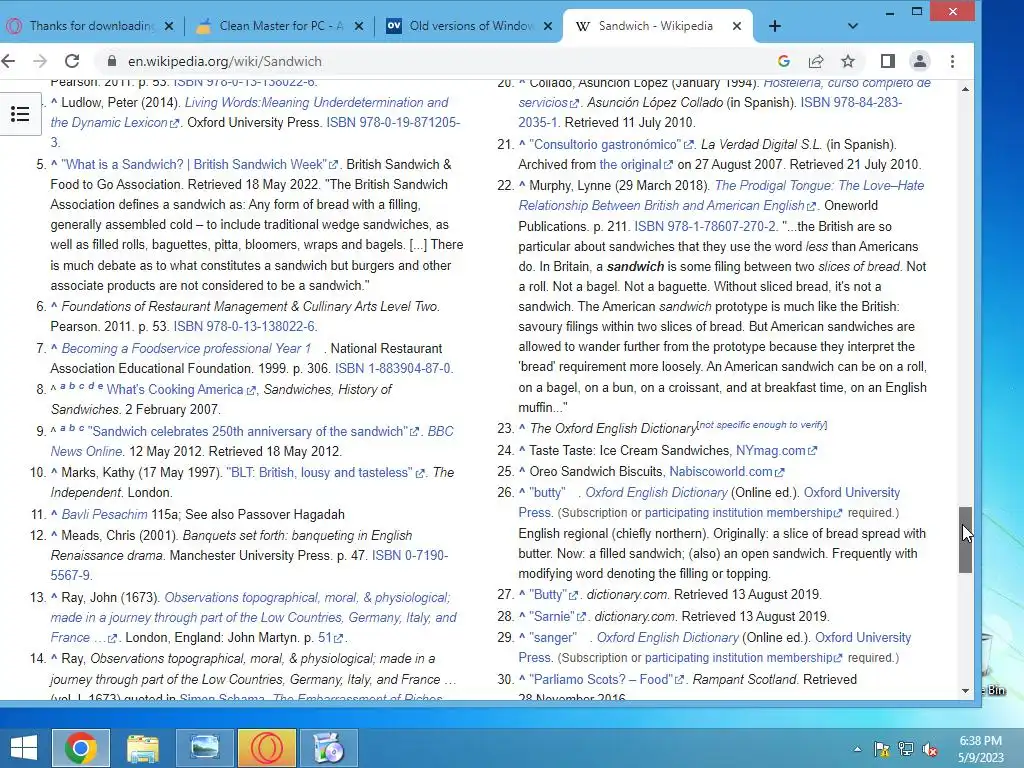Open participating institution membership link in reference 26
This screenshot has width=1024, height=768.
pos(739,513)
